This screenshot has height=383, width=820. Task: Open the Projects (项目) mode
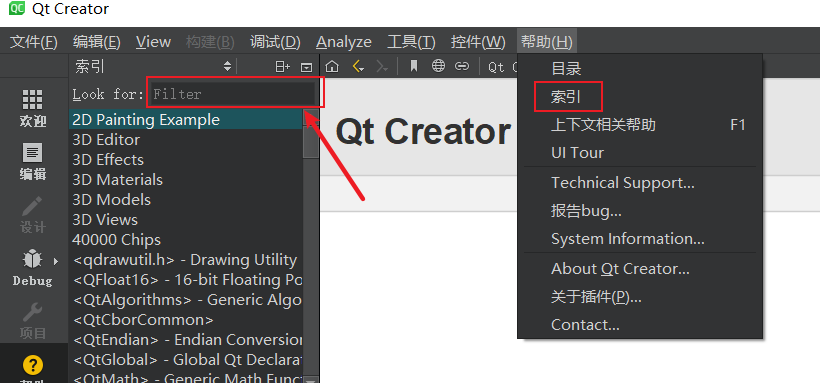32,320
